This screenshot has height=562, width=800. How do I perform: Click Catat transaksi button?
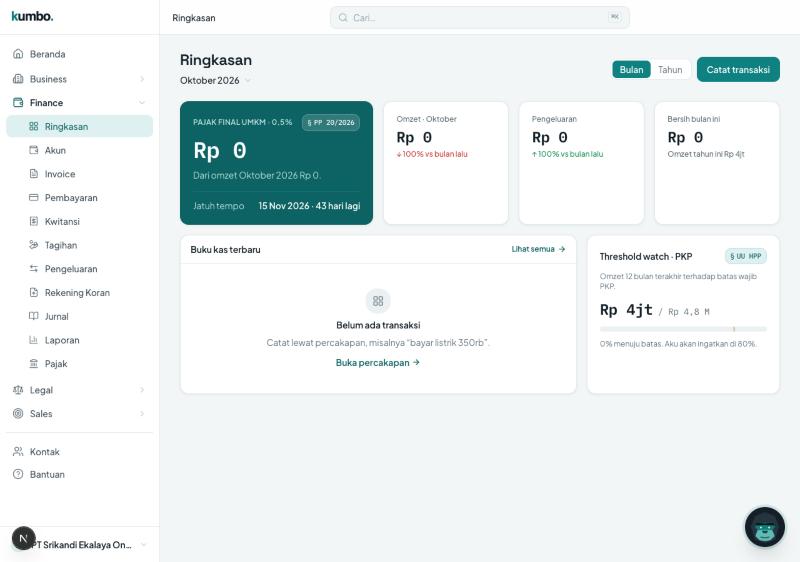[738, 69]
